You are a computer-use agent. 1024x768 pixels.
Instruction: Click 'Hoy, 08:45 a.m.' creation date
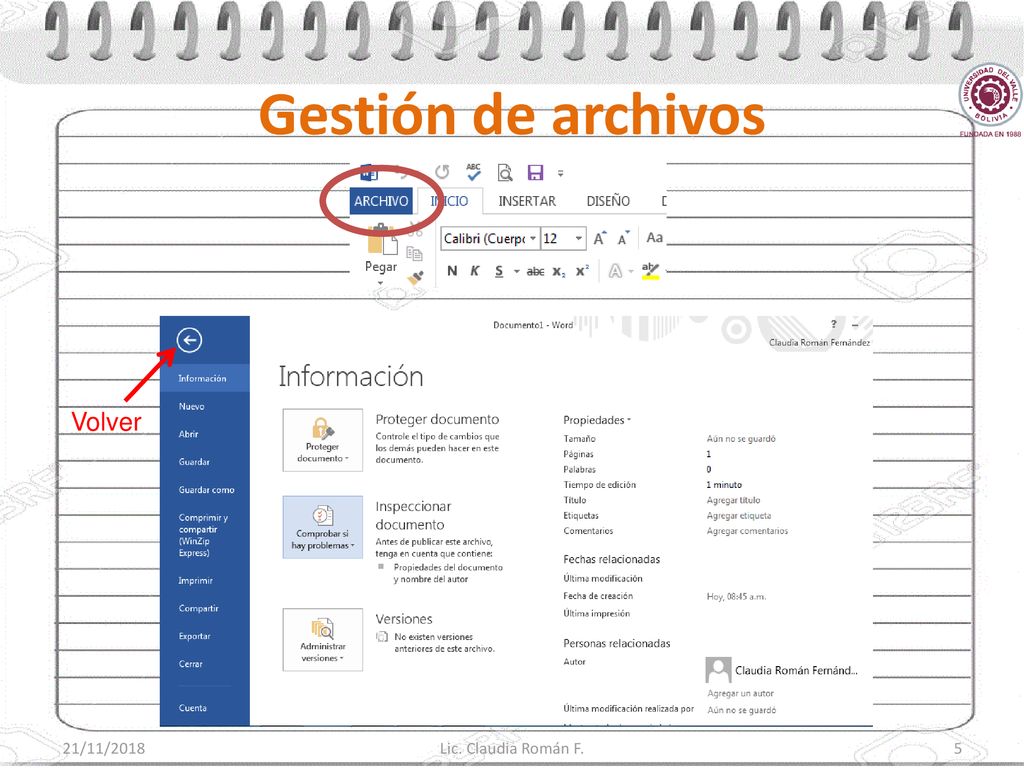click(737, 596)
